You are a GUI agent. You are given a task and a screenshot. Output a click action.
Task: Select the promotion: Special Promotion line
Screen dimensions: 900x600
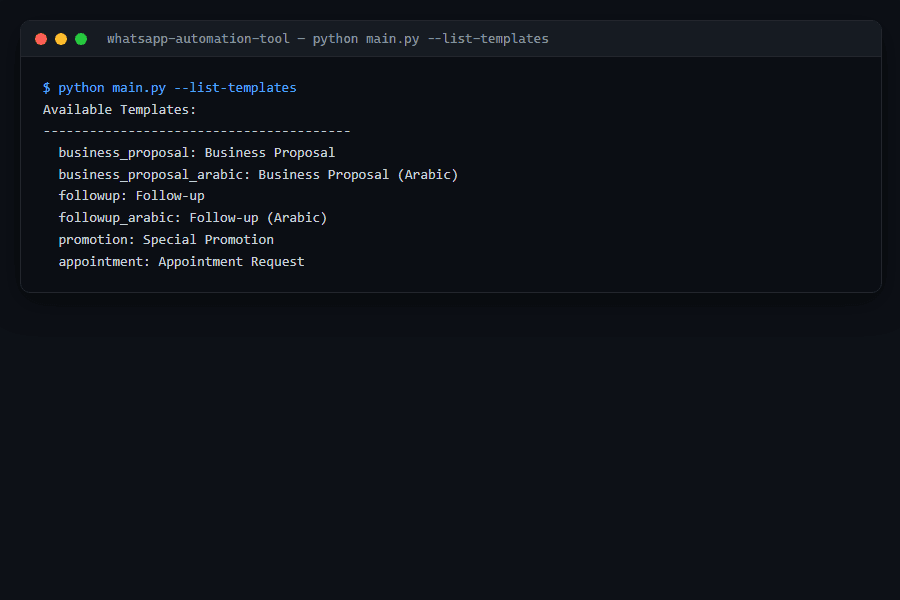pos(166,239)
